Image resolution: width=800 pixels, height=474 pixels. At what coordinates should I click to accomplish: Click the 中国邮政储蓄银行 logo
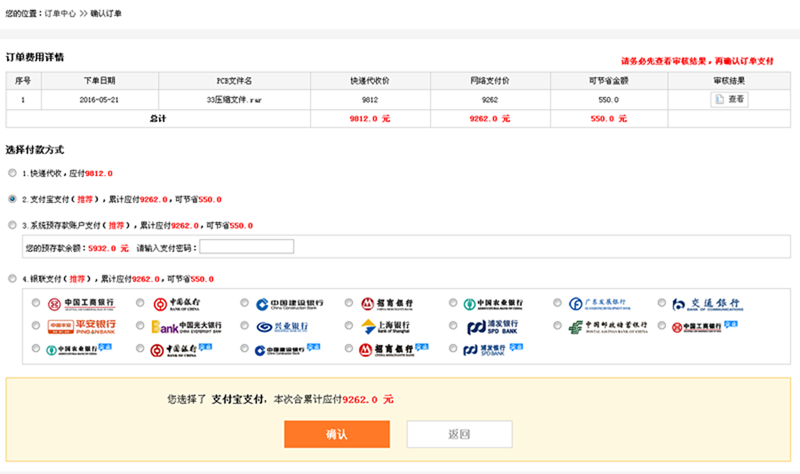pos(608,327)
